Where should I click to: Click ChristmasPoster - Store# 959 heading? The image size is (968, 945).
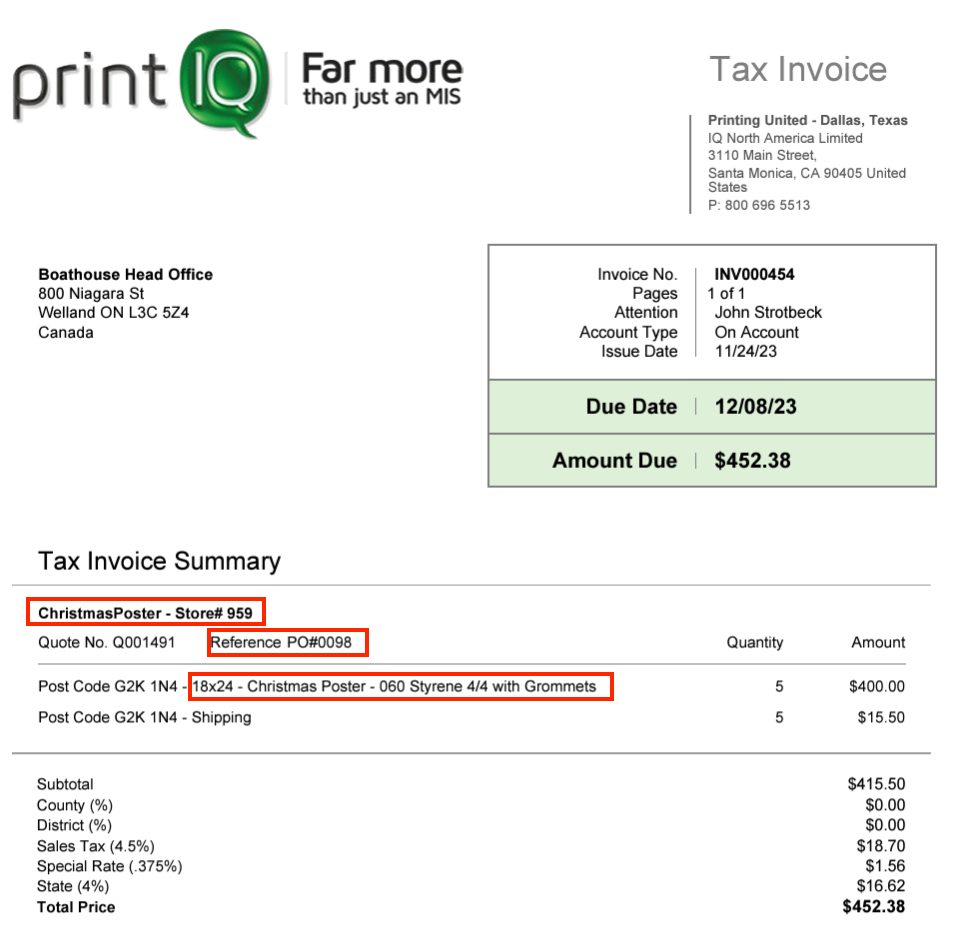coord(145,613)
